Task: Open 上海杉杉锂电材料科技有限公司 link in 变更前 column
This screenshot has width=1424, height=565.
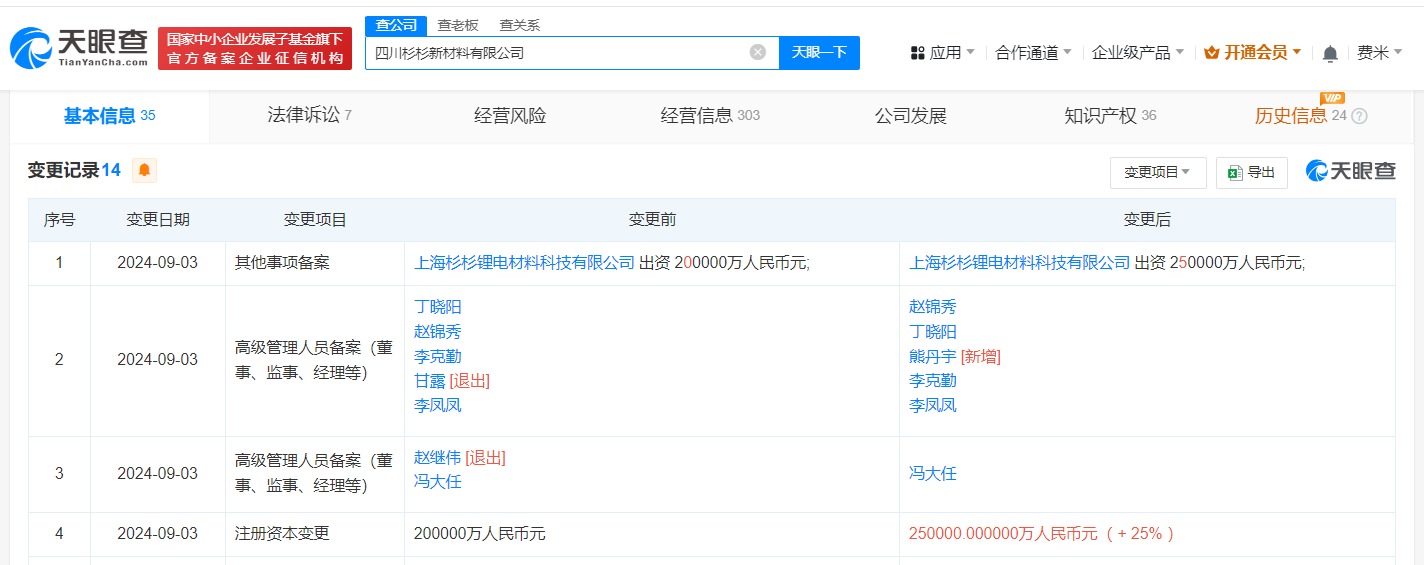Action: click(524, 262)
